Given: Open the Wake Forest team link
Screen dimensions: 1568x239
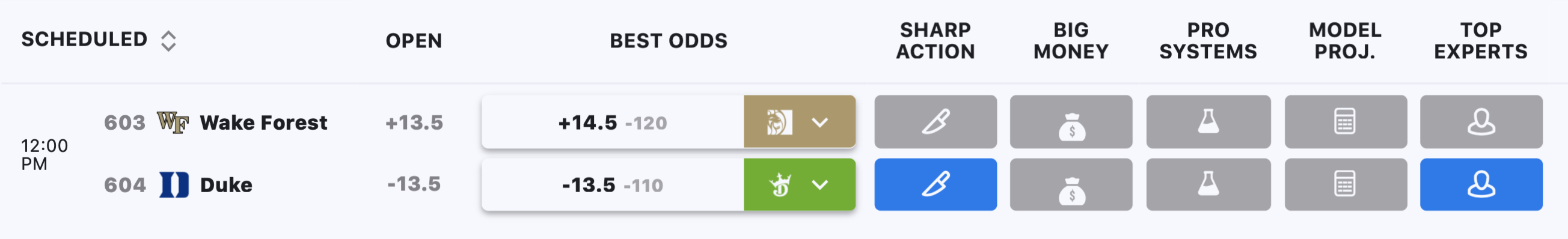Looking at the screenshot, I should [x=263, y=123].
